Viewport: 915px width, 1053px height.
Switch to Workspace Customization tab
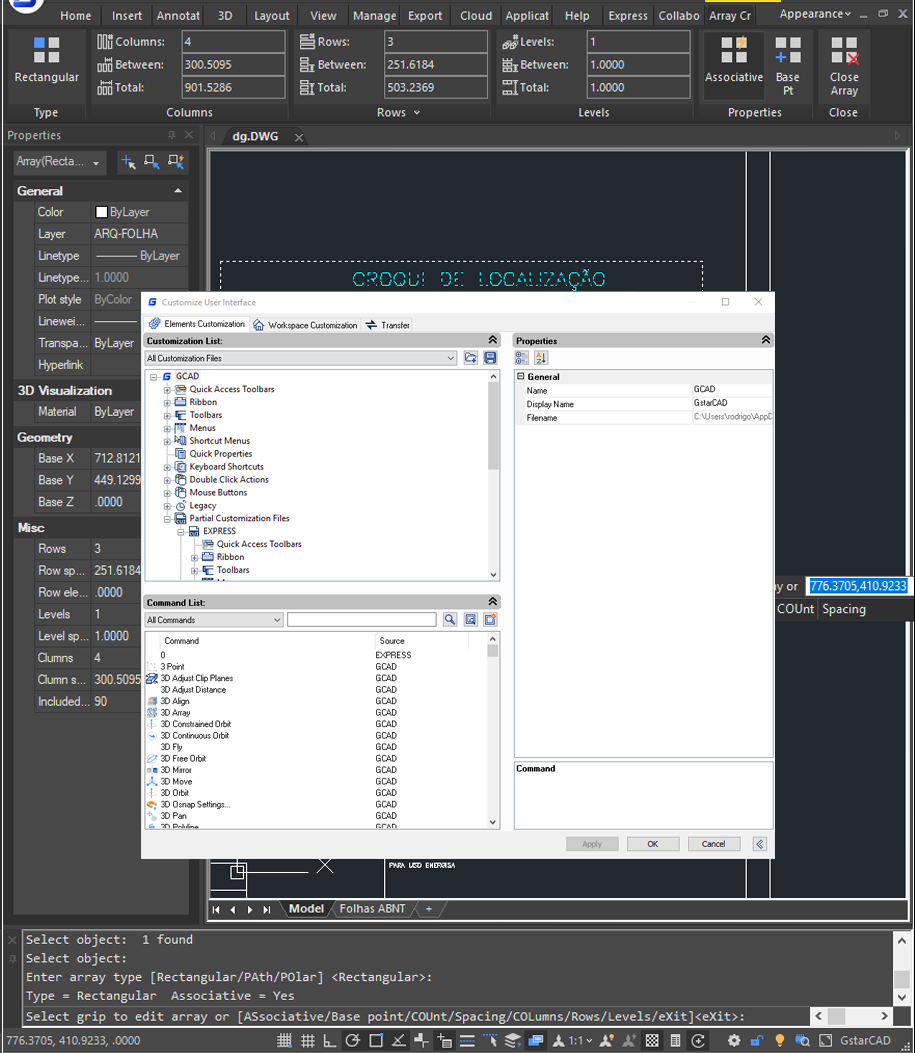pyautogui.click(x=305, y=325)
